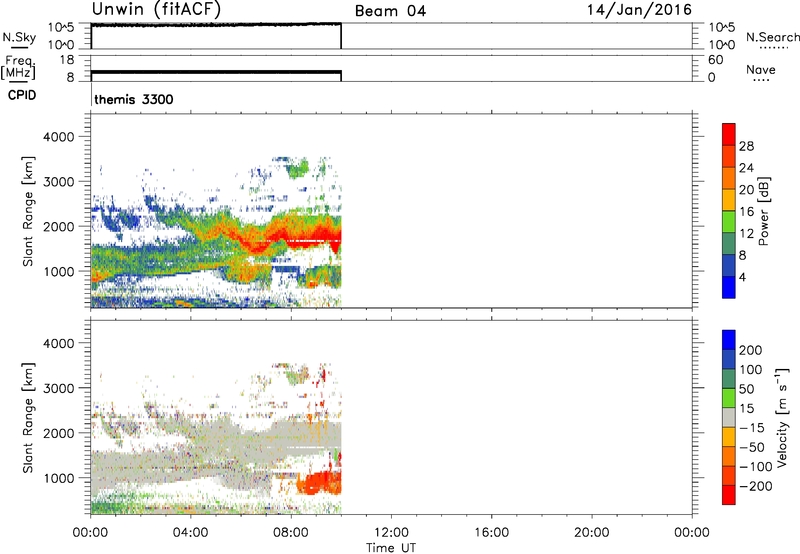Image resolution: width=800 pixels, height=554 pixels.
Task: Click the 'CPID' label
Action: tap(22, 95)
